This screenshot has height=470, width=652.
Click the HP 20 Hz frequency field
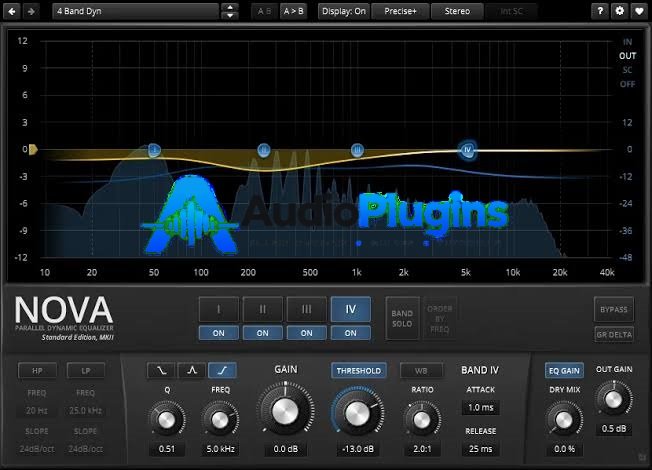[x=37, y=411]
